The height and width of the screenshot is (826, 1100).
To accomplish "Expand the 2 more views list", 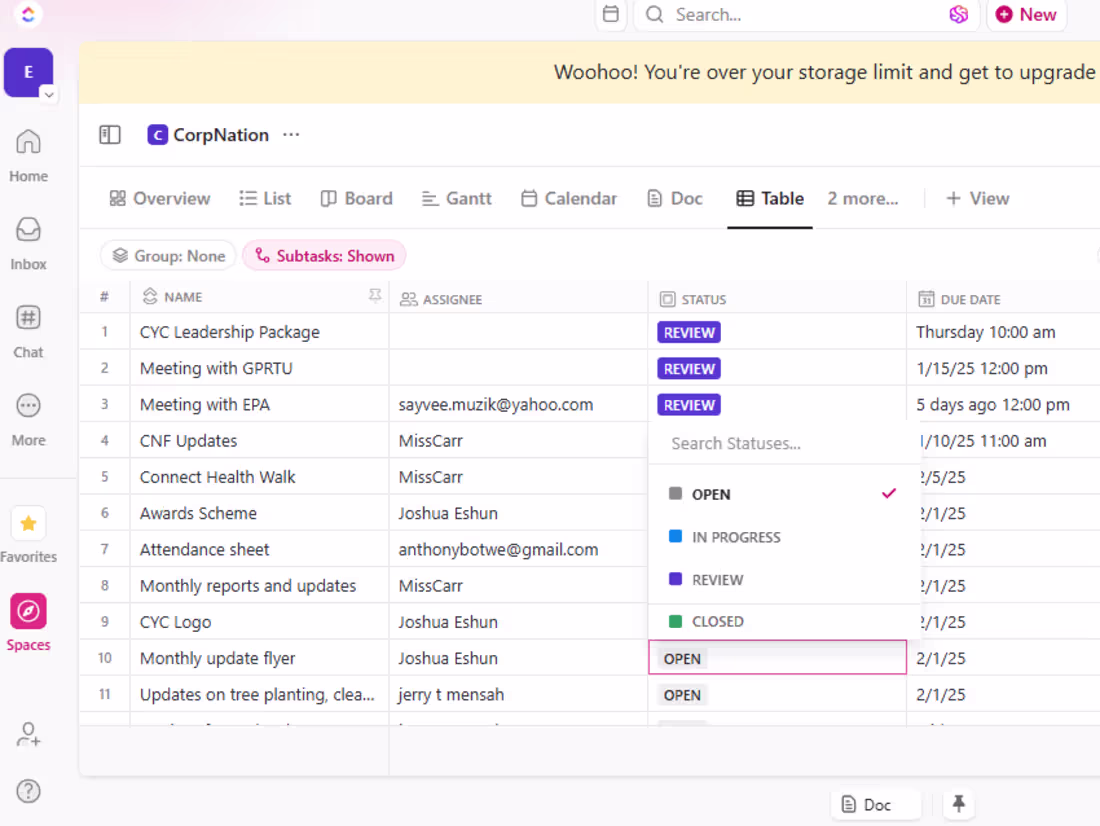I will pyautogui.click(x=862, y=198).
